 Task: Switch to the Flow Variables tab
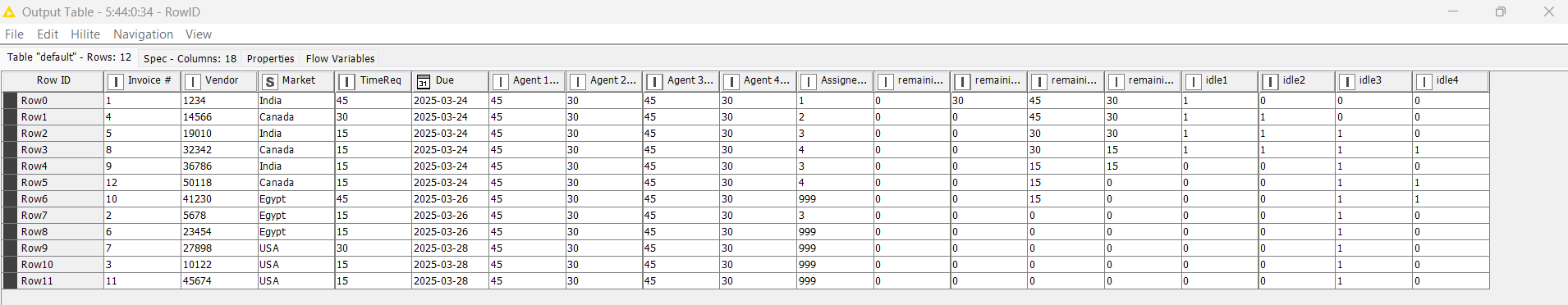pos(340,58)
